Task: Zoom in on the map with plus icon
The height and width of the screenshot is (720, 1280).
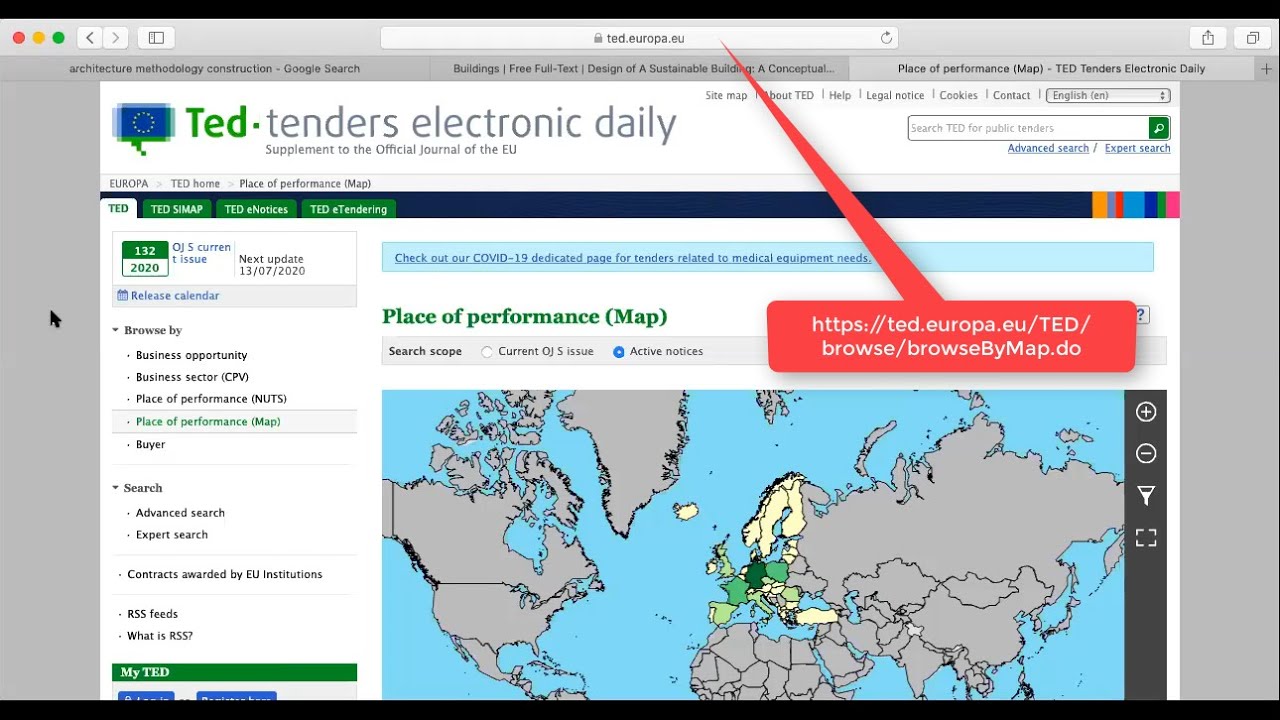Action: point(1146,412)
